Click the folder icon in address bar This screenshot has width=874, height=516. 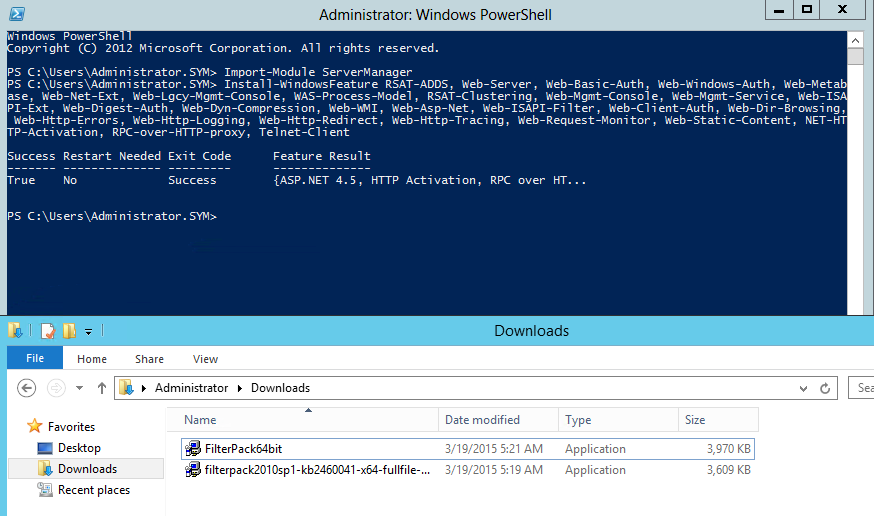click(127, 387)
